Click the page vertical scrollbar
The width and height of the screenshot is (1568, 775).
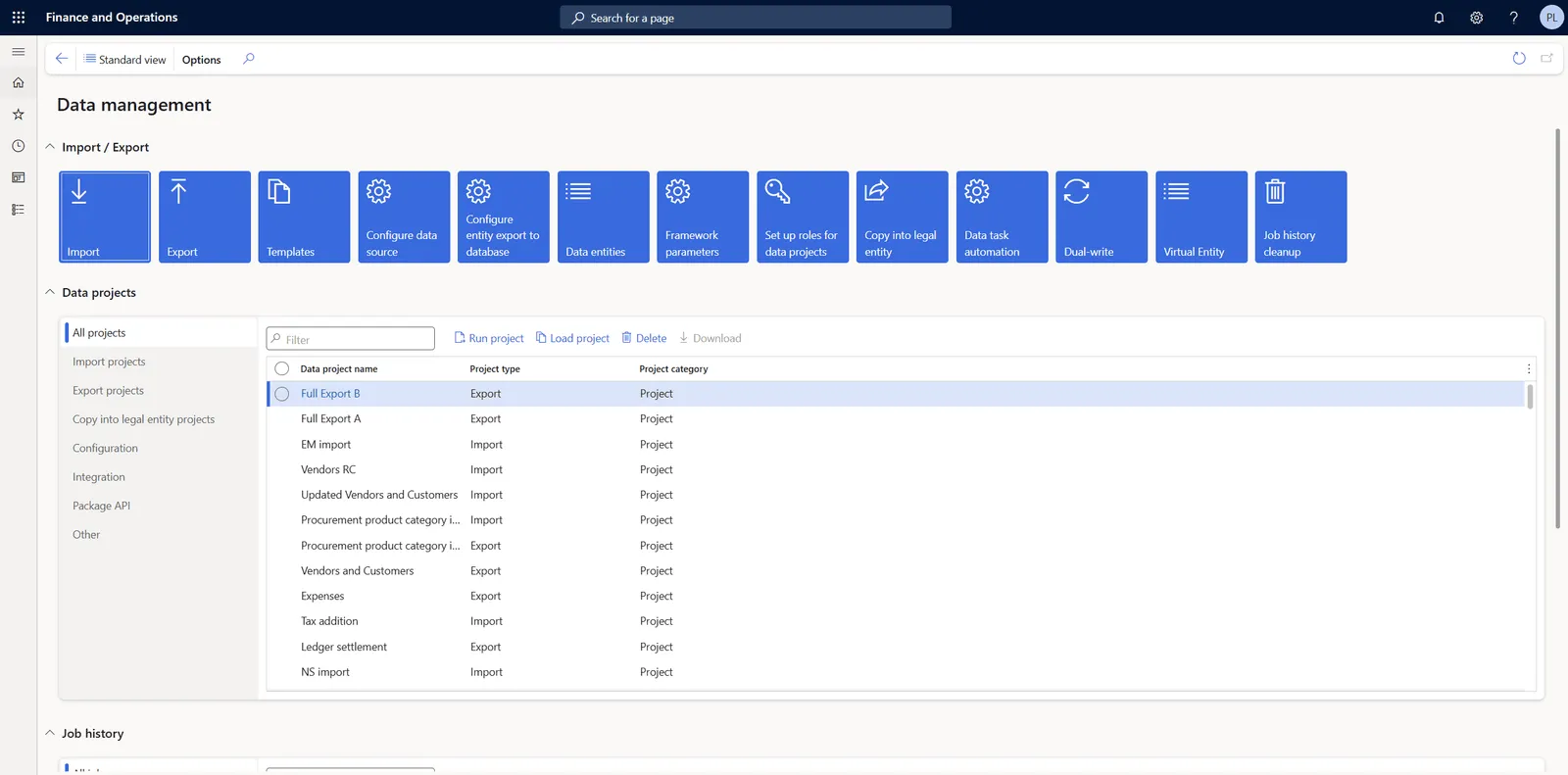(1557, 328)
